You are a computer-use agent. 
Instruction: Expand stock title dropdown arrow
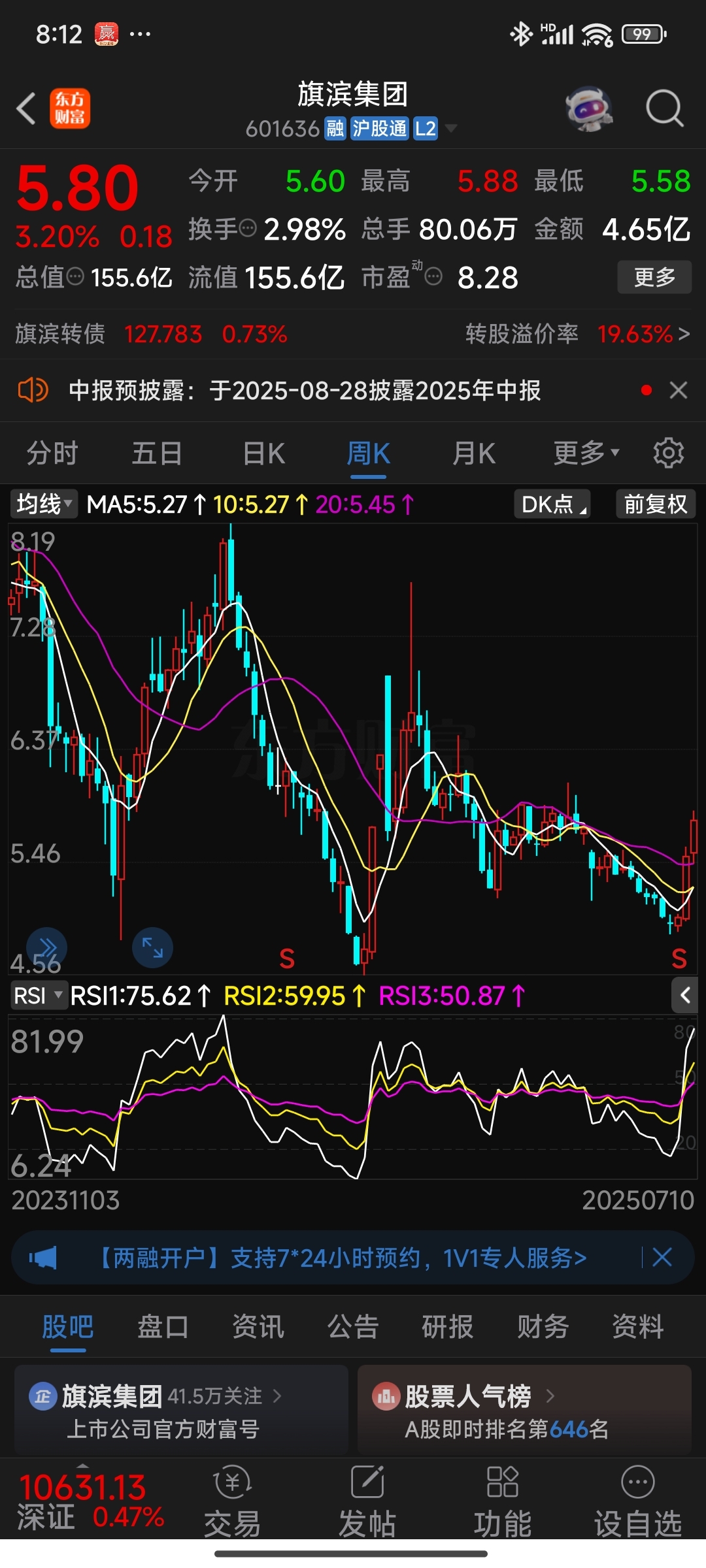pyautogui.click(x=451, y=129)
